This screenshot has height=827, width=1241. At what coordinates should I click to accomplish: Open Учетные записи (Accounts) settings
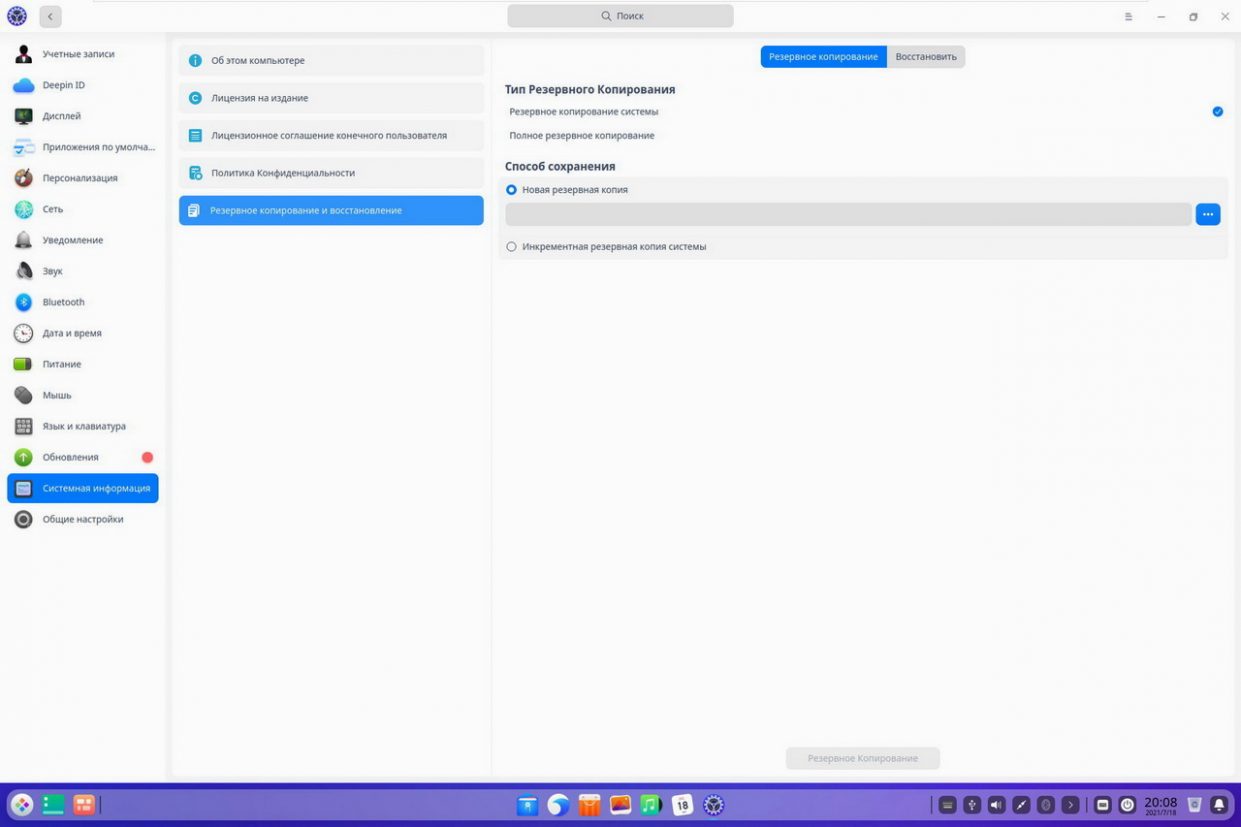(x=78, y=54)
